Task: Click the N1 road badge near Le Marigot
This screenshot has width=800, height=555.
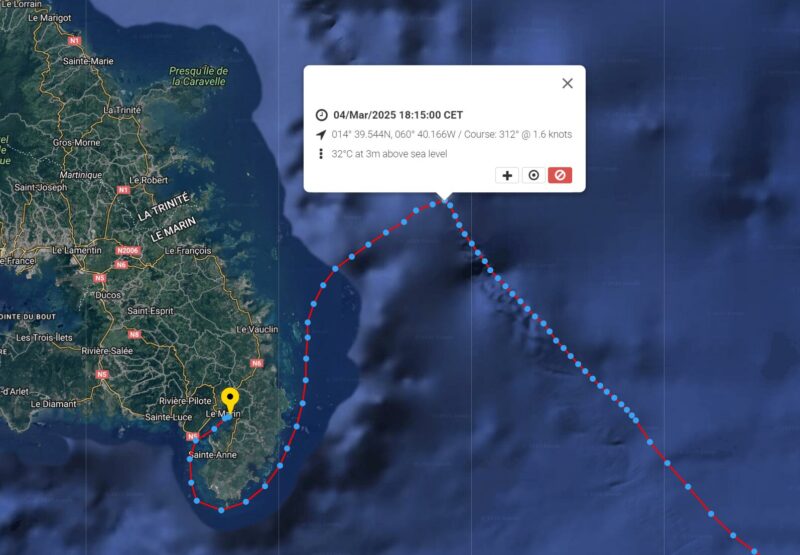Action: click(x=75, y=40)
